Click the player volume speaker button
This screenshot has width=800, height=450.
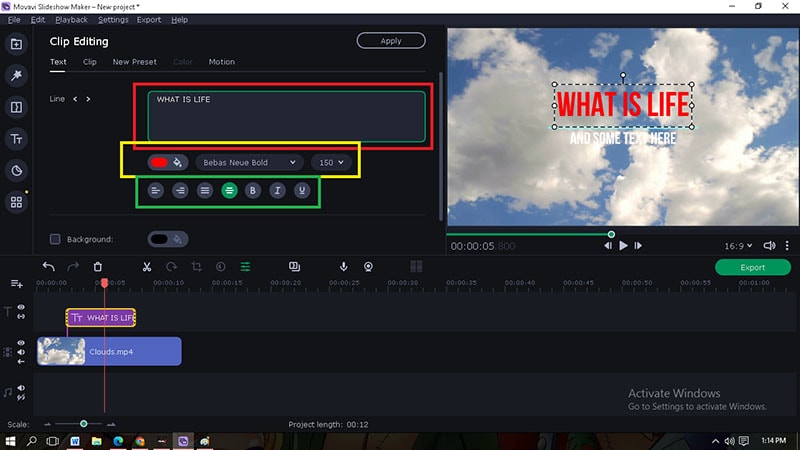[x=769, y=245]
